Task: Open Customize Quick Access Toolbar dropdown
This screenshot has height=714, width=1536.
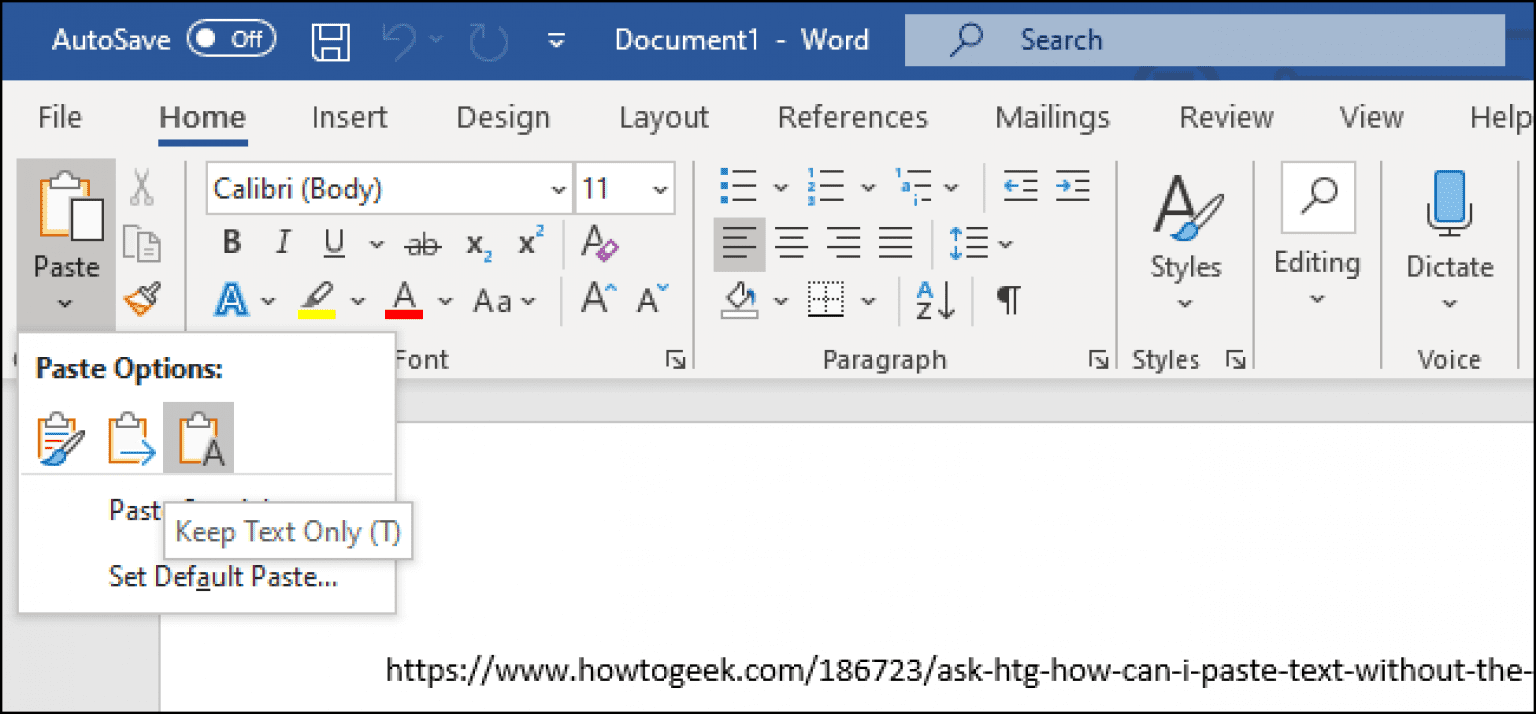Action: pyautogui.click(x=558, y=41)
